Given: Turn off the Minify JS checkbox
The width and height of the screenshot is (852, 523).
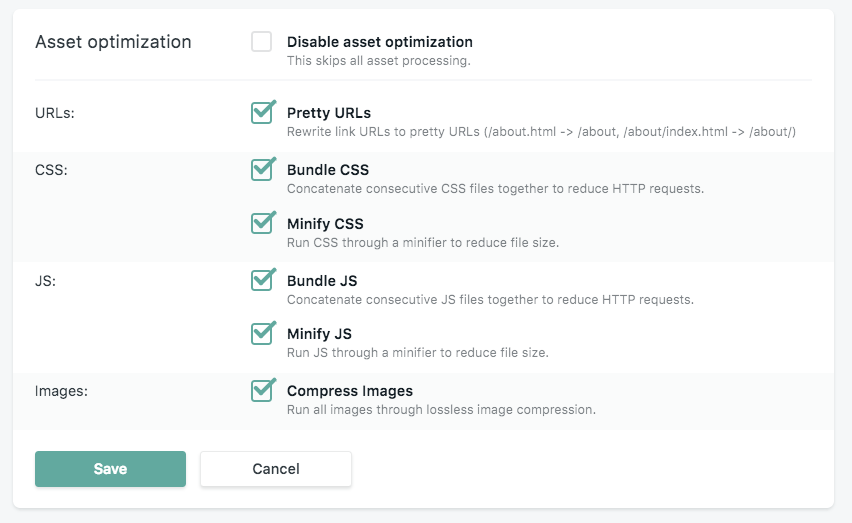Looking at the screenshot, I should [x=262, y=334].
